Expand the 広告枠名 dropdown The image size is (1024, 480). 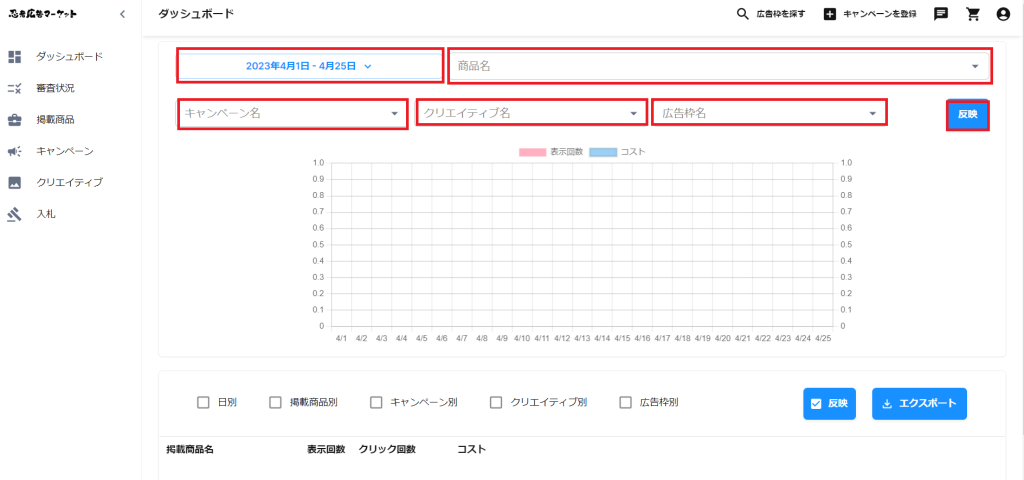coord(769,113)
